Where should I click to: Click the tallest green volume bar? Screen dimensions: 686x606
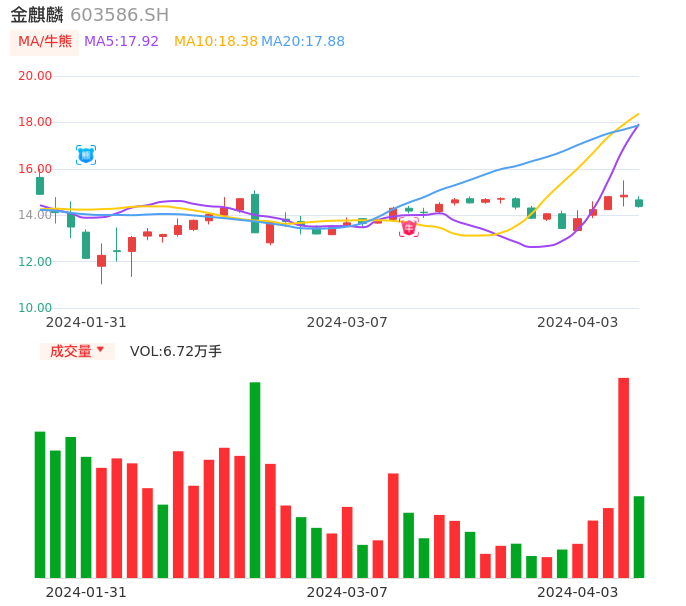[255, 480]
